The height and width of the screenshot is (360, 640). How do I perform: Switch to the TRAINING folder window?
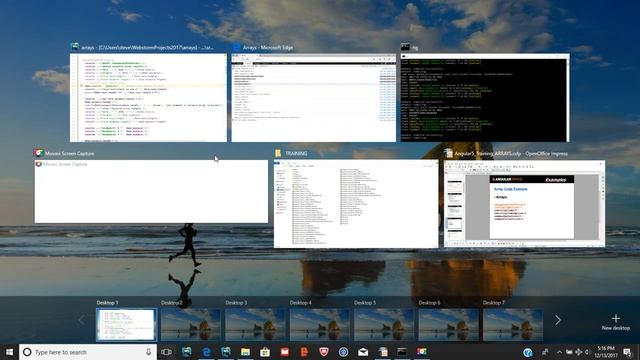[356, 204]
